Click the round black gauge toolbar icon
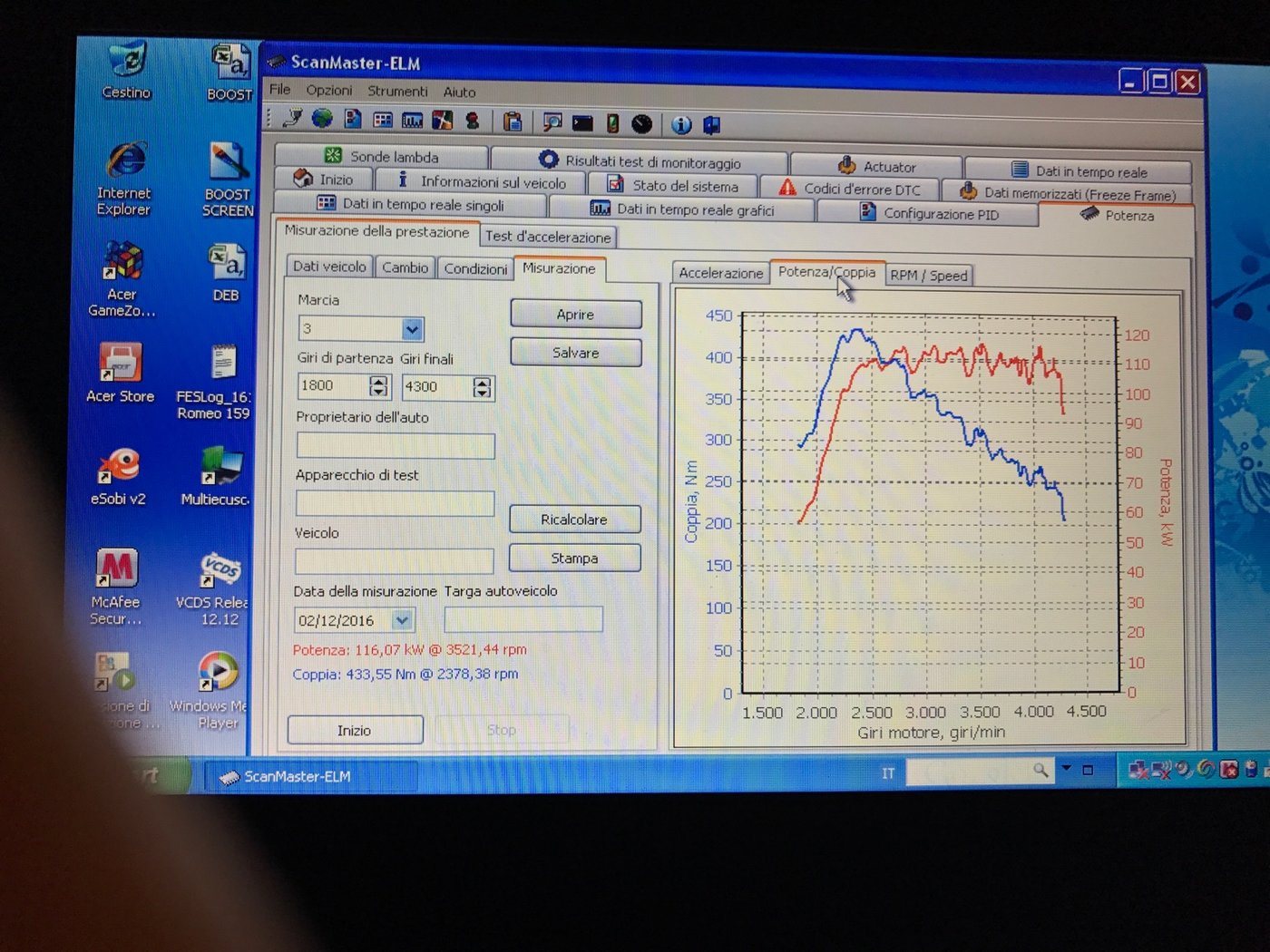Image resolution: width=1270 pixels, height=952 pixels. [642, 124]
